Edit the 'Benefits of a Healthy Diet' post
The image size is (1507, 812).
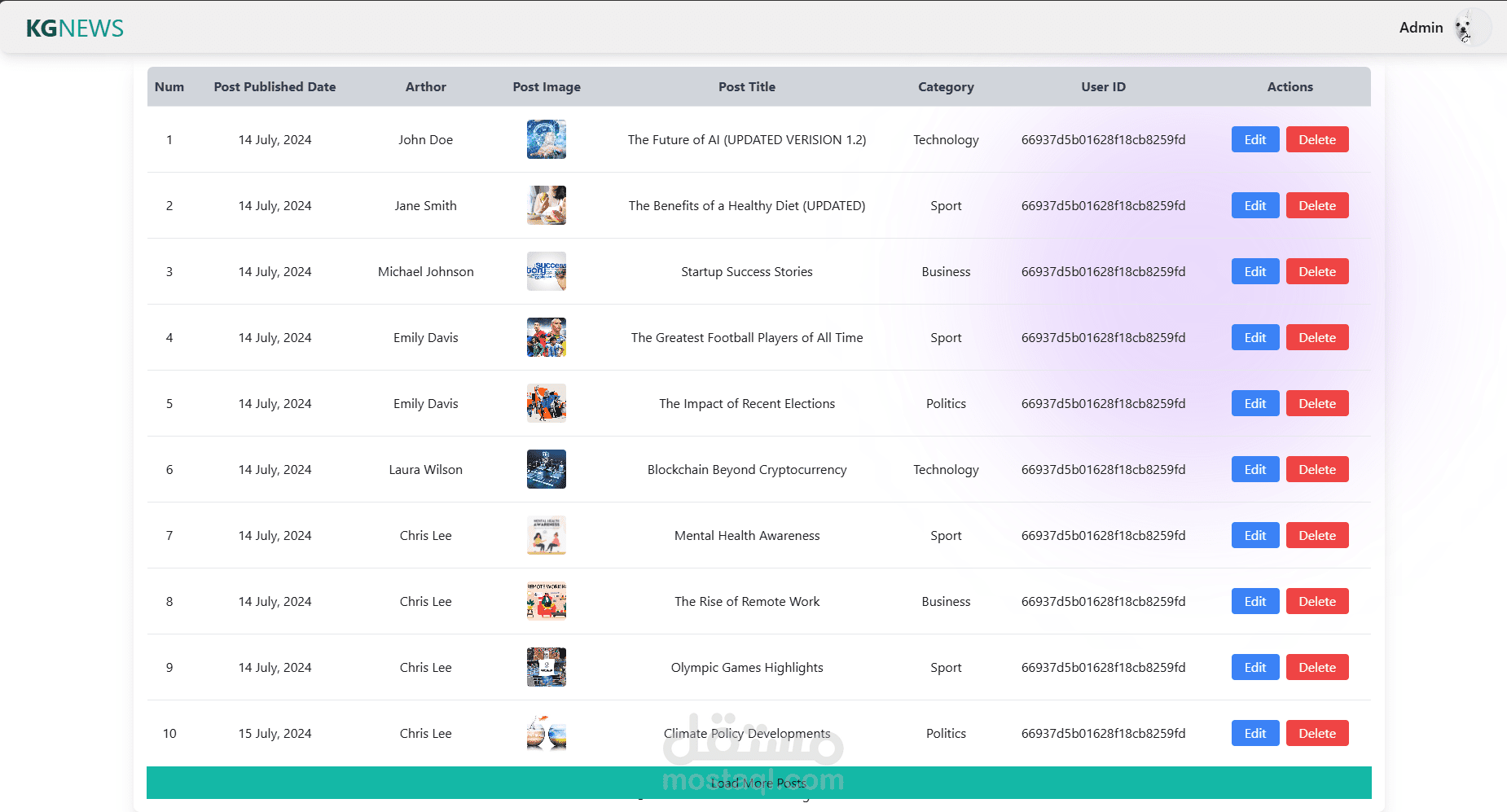tap(1255, 205)
